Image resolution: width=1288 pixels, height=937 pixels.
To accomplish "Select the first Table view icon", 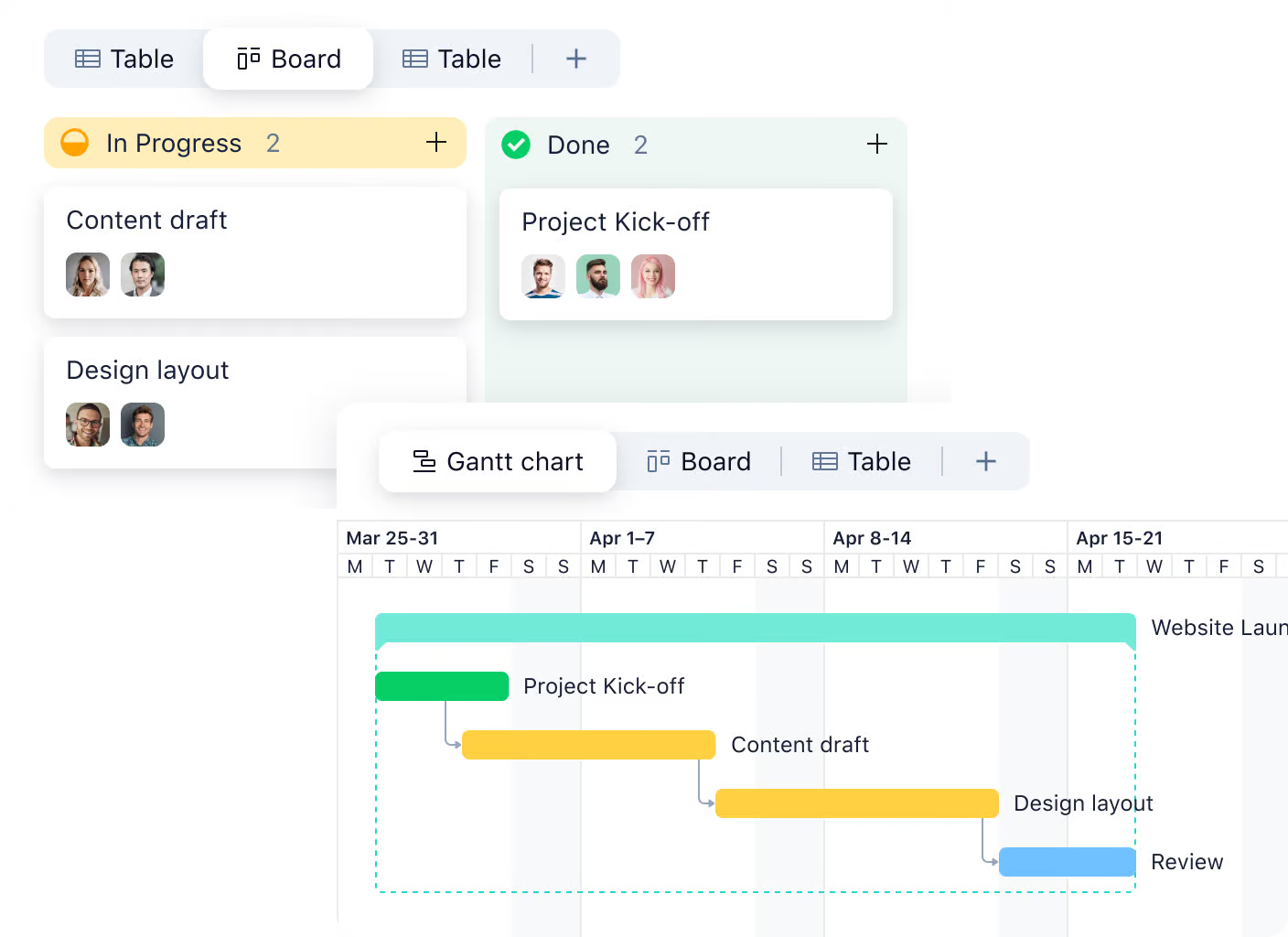I will tap(88, 58).
